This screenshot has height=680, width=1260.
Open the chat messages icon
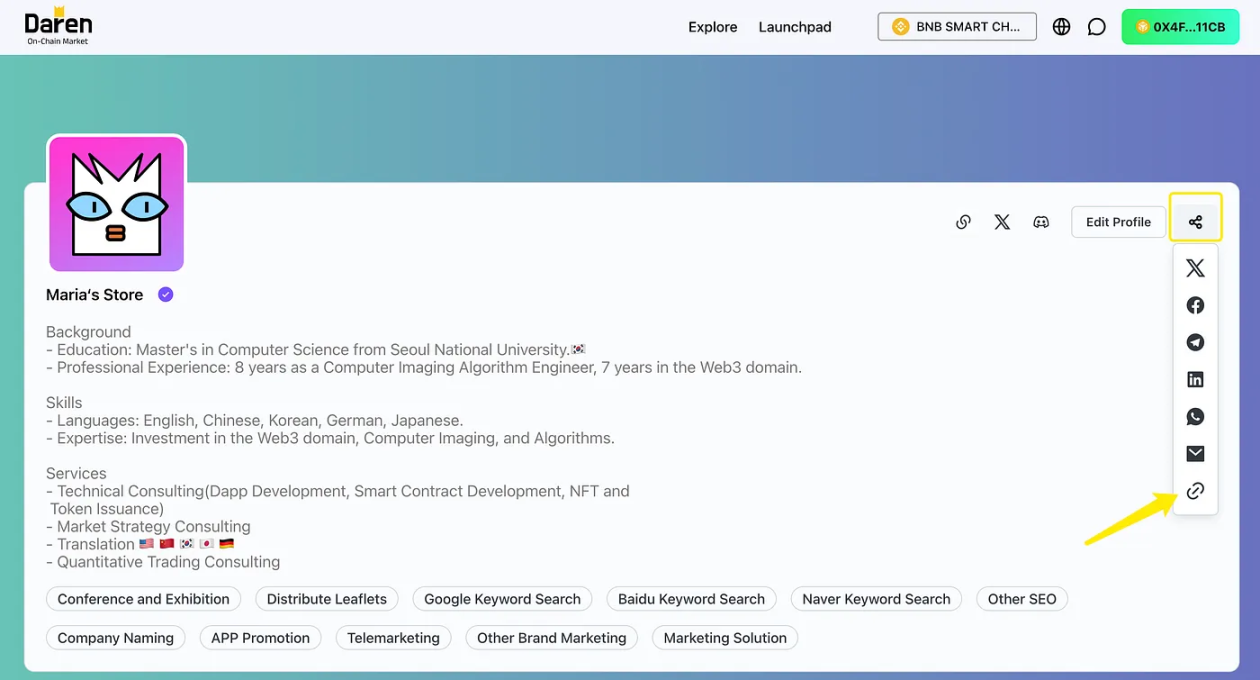pos(1097,27)
